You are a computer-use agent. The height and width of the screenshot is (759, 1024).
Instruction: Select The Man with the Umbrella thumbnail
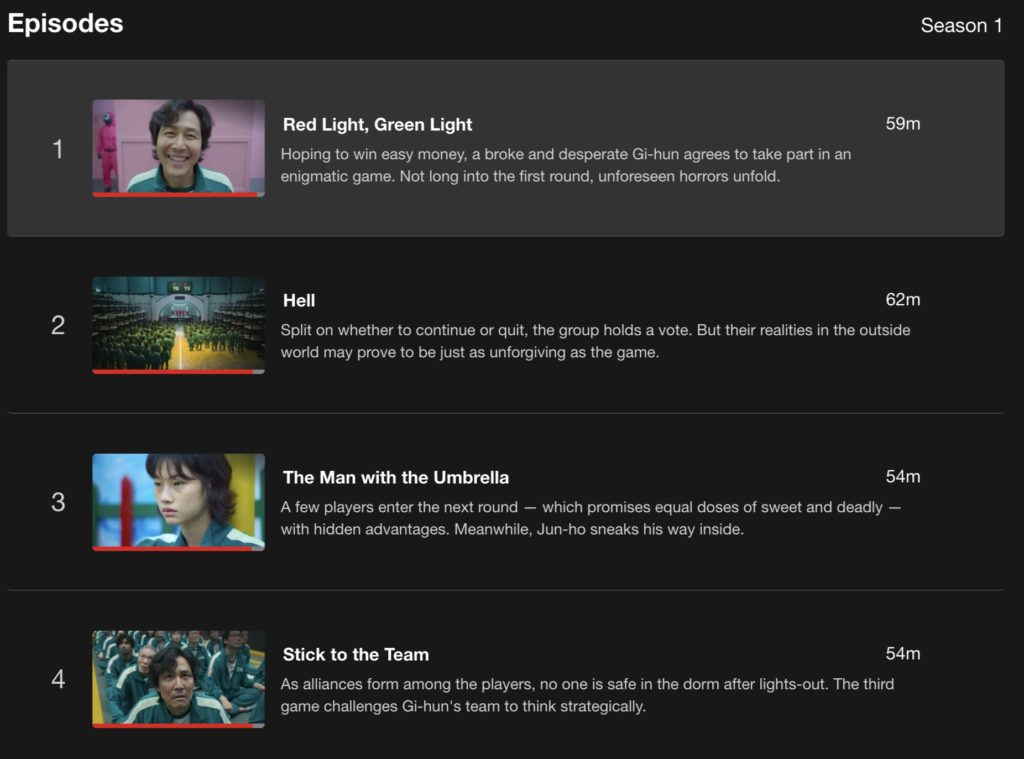pyautogui.click(x=178, y=502)
